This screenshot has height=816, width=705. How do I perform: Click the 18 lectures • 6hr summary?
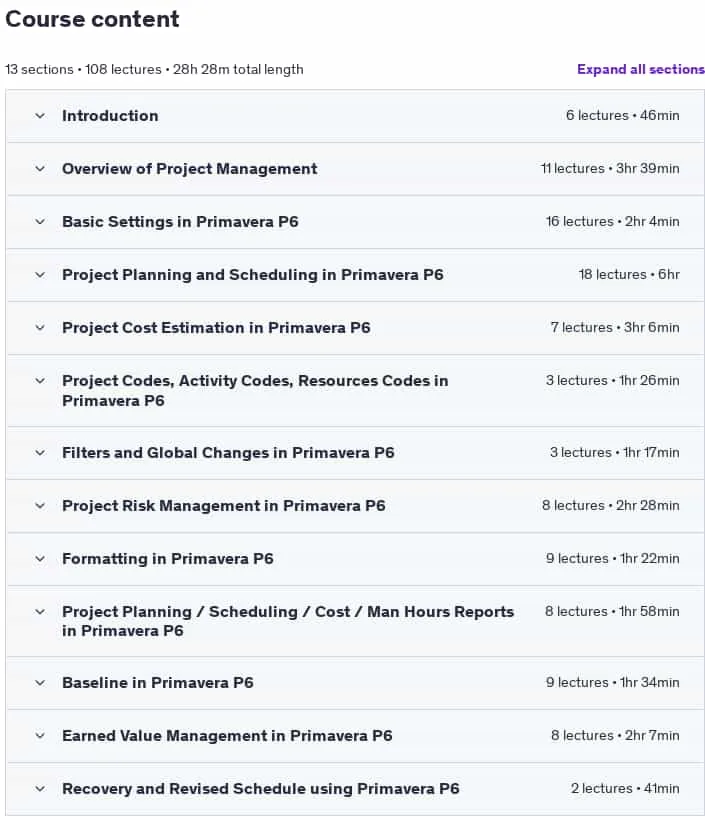pos(629,275)
